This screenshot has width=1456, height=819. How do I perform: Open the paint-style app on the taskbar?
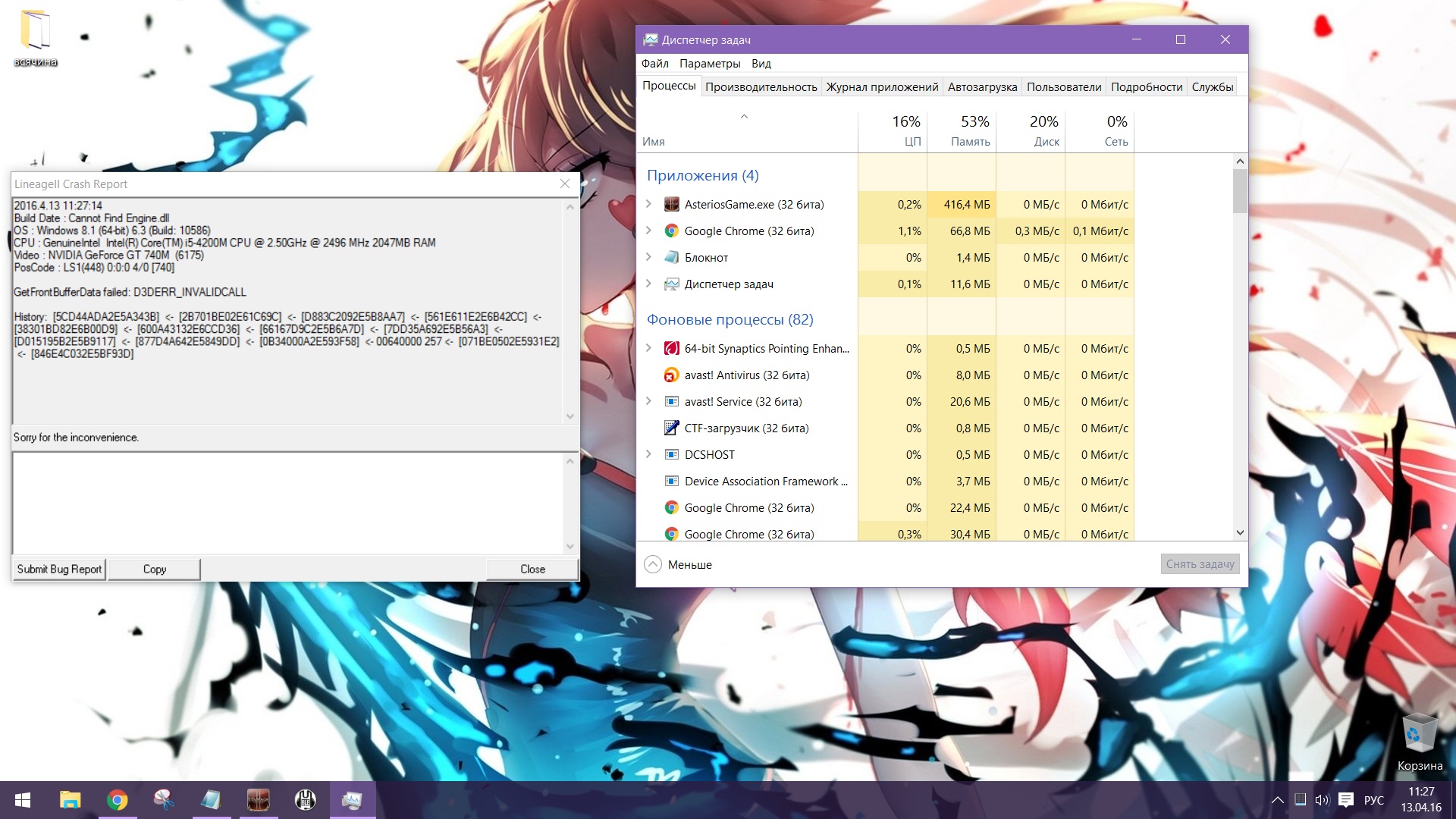[x=164, y=800]
